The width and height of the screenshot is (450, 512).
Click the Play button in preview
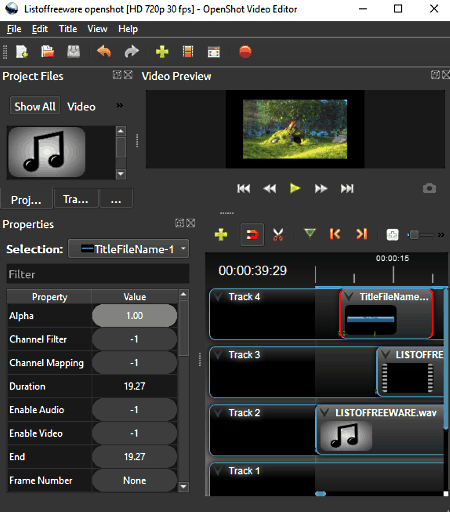(295, 188)
